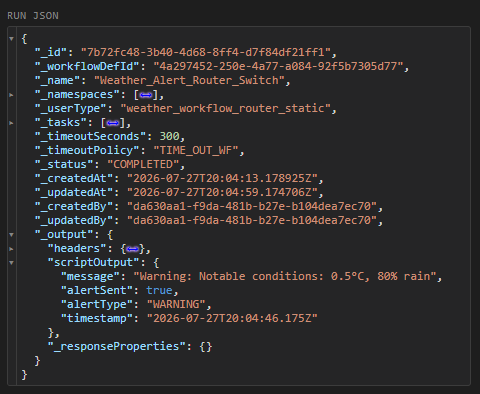Click the "_responseProperties" key
The height and width of the screenshot is (394, 480).
(x=117, y=346)
